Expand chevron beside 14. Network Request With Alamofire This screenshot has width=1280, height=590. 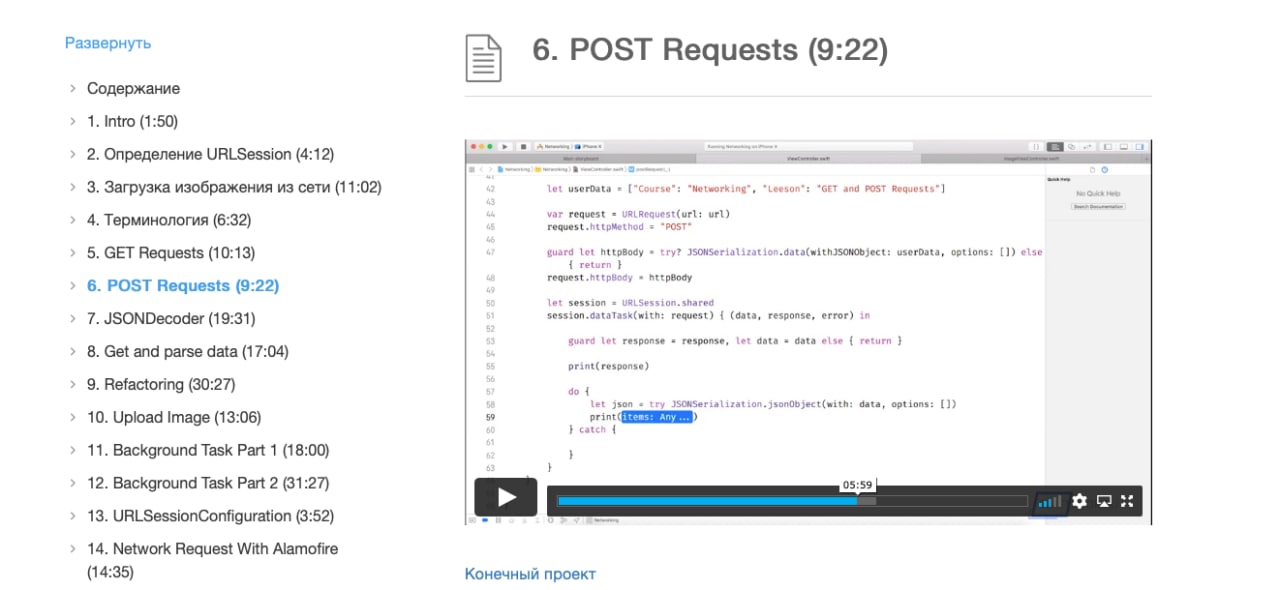pyautogui.click(x=73, y=548)
